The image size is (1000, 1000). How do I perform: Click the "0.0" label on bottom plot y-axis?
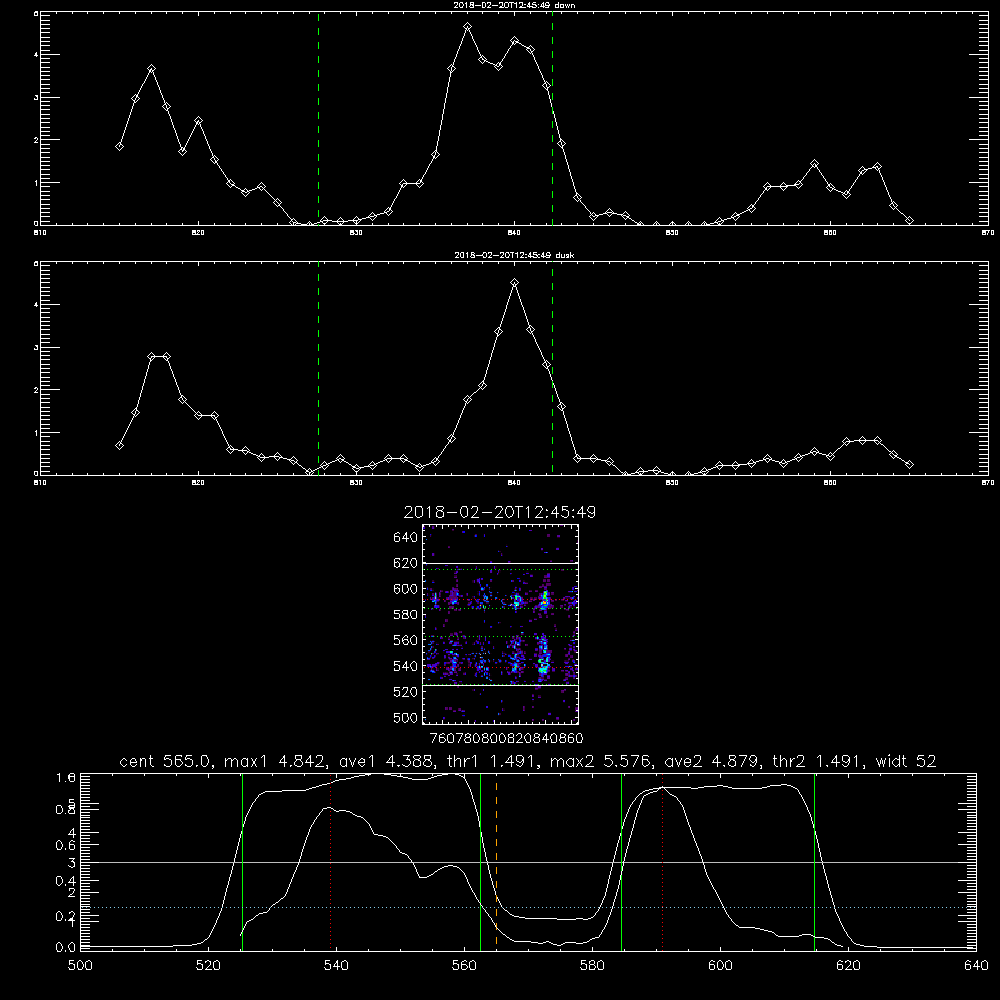point(66,948)
